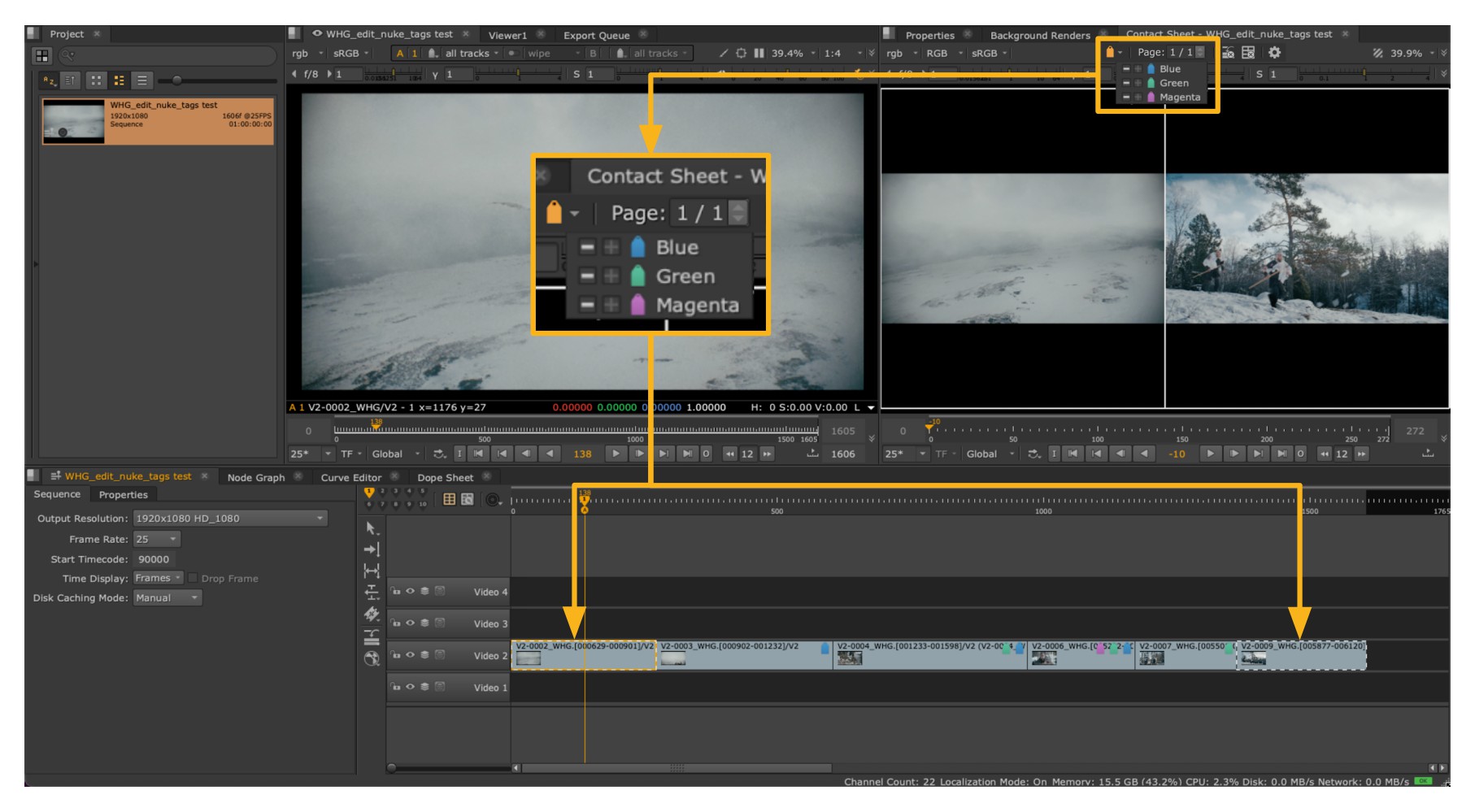Toggle visibility eye on Video 4 track

point(411,592)
